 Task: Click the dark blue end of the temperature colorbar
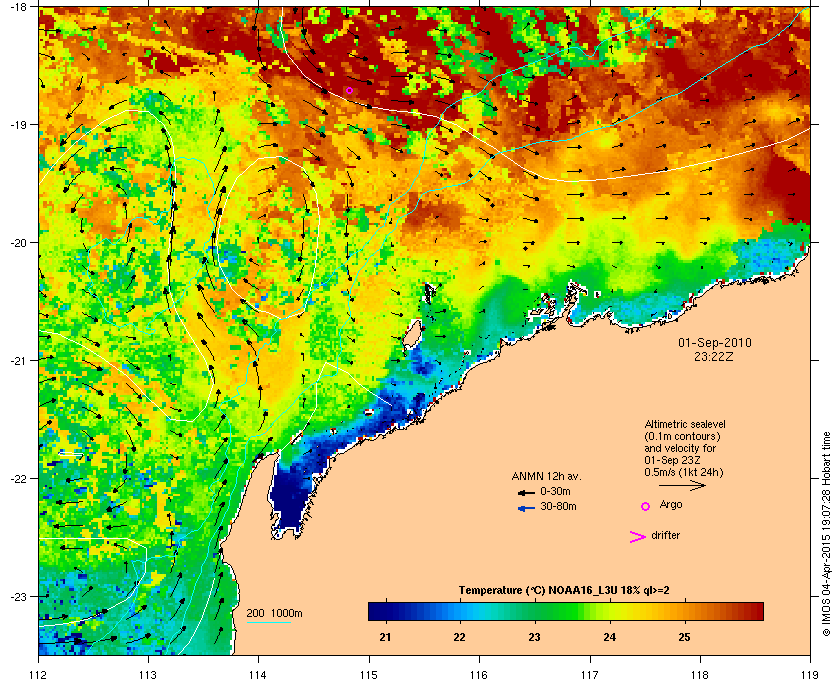pos(378,611)
